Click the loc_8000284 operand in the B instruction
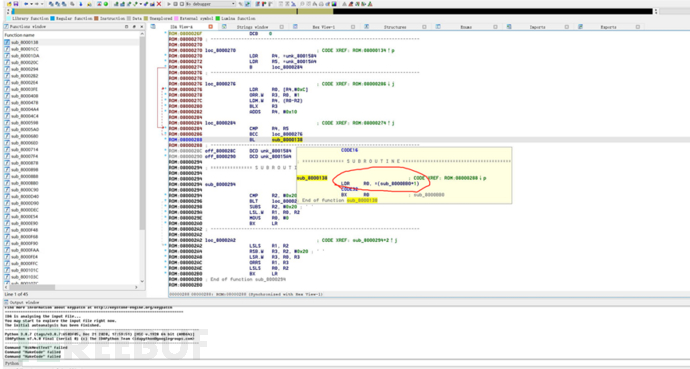The width and height of the screenshot is (690, 369). point(287,67)
